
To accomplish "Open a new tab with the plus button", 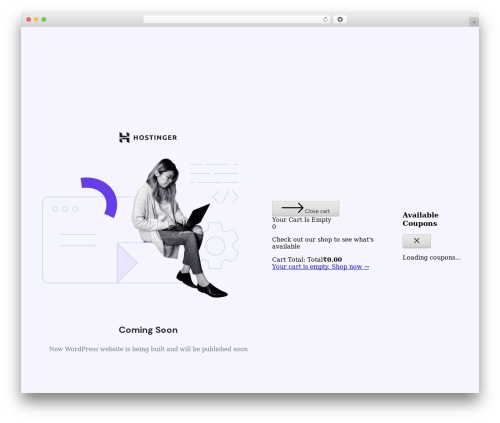I will tap(474, 22).
